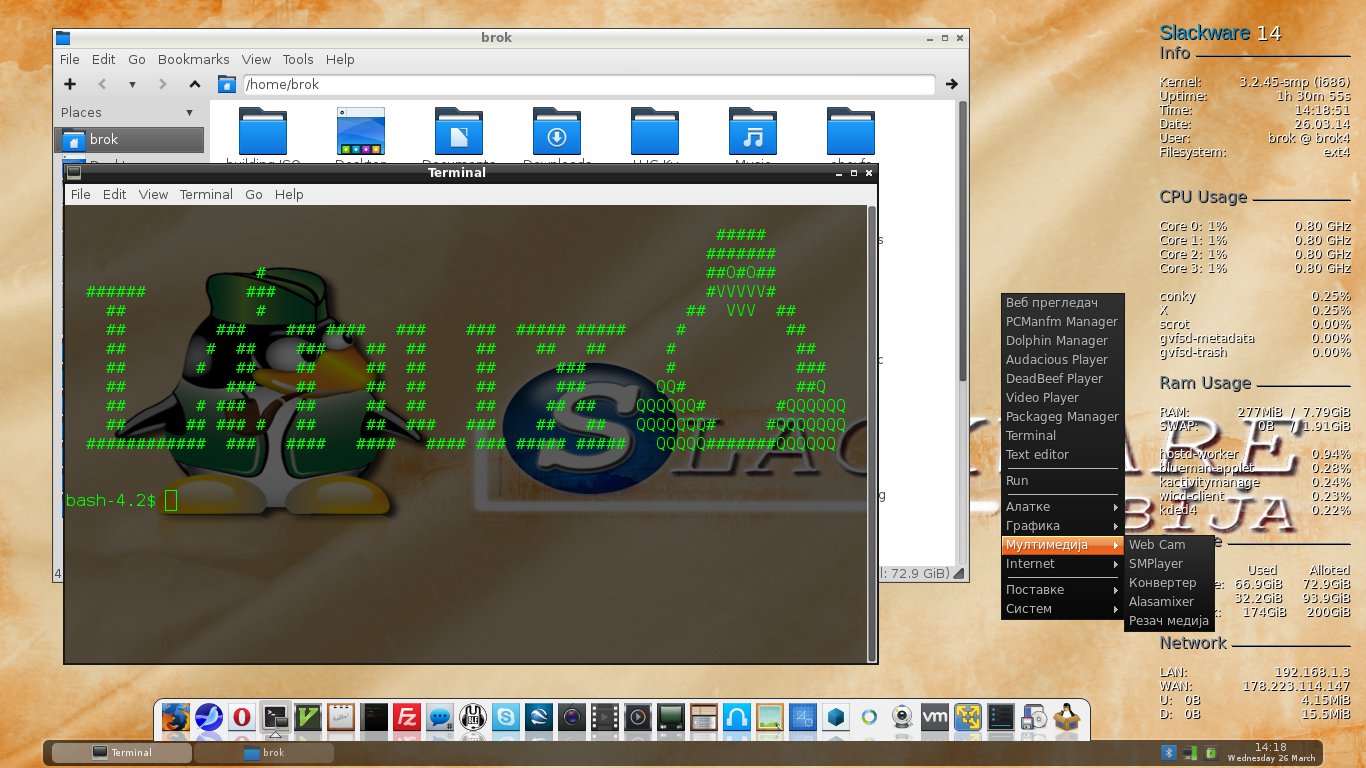
Task: Open Edit menu in the Terminal window
Action: point(115,194)
